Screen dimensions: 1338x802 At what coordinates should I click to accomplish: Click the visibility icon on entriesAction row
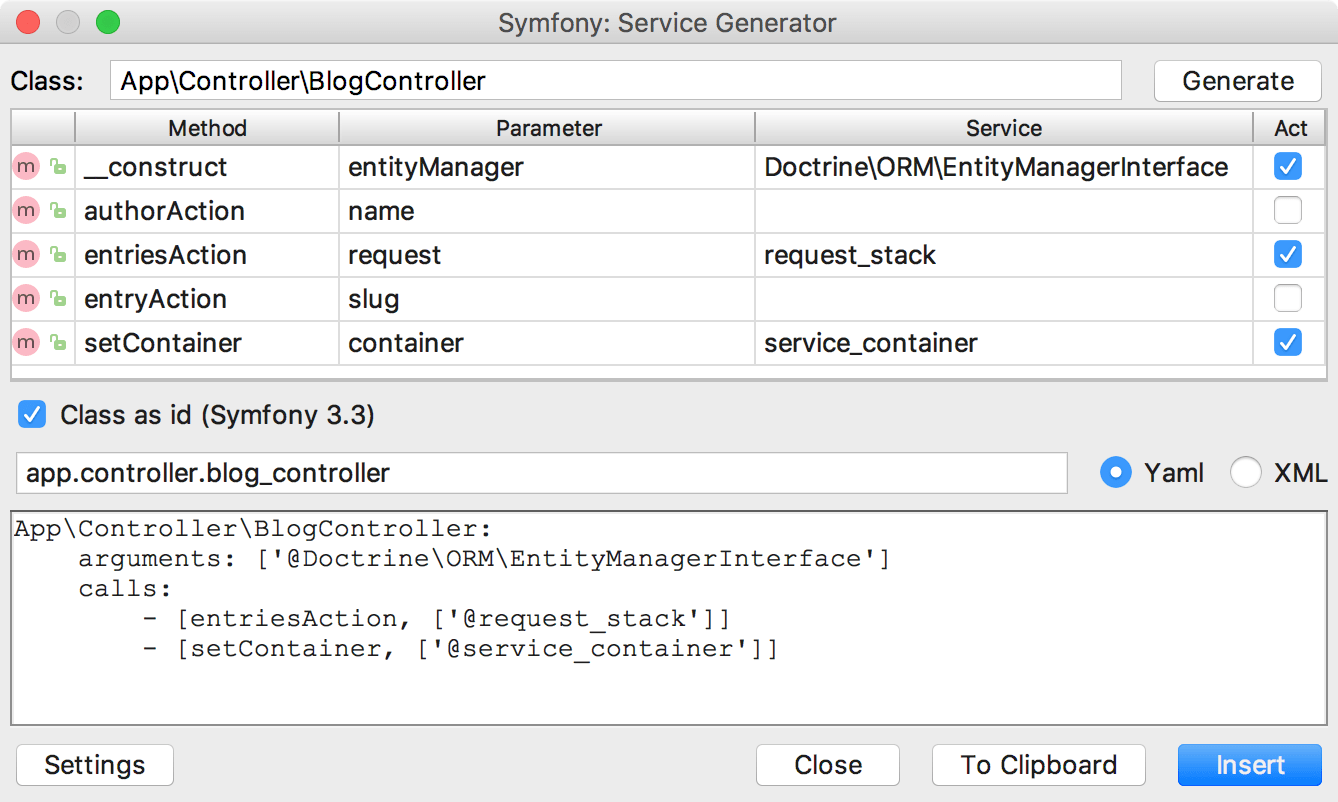click(56, 254)
